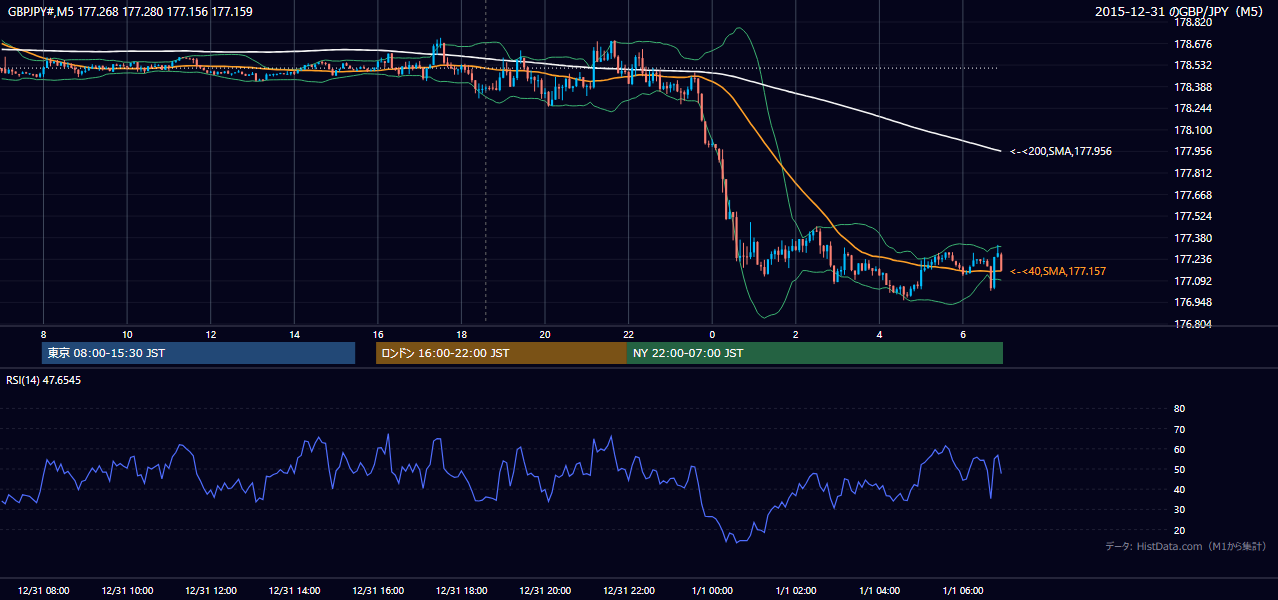Click hour tick 14 under price chart

pos(294,334)
